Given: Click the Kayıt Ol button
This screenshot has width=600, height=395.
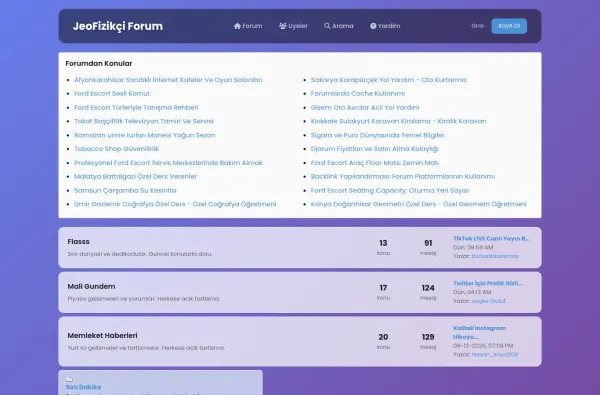Looking at the screenshot, I should (509, 26).
